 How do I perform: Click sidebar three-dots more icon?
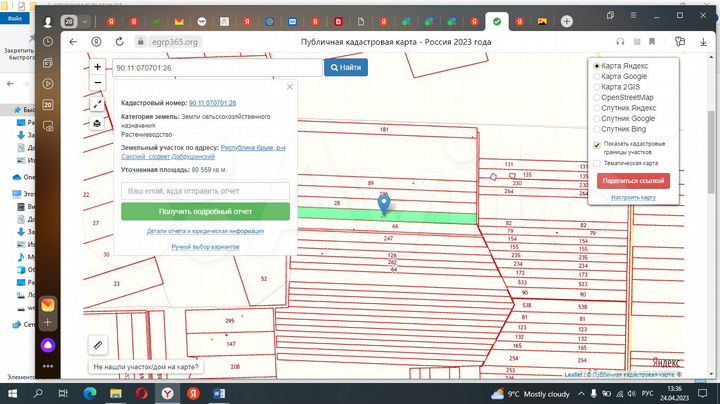(x=48, y=366)
